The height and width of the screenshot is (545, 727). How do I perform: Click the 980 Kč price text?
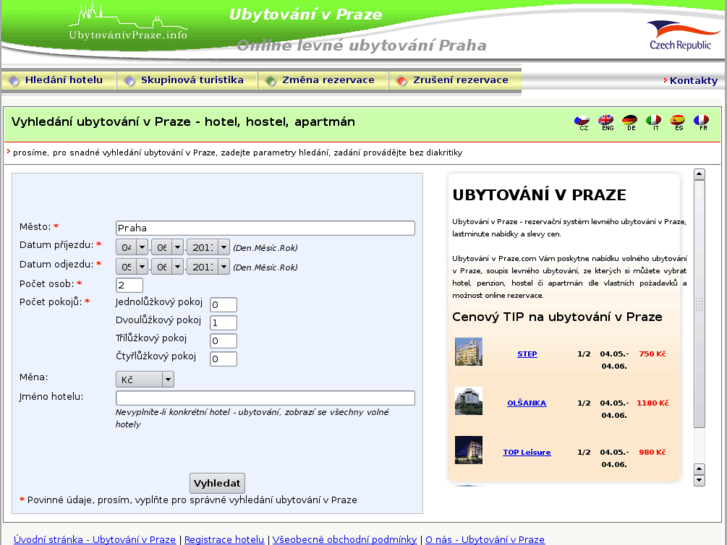pos(652,452)
